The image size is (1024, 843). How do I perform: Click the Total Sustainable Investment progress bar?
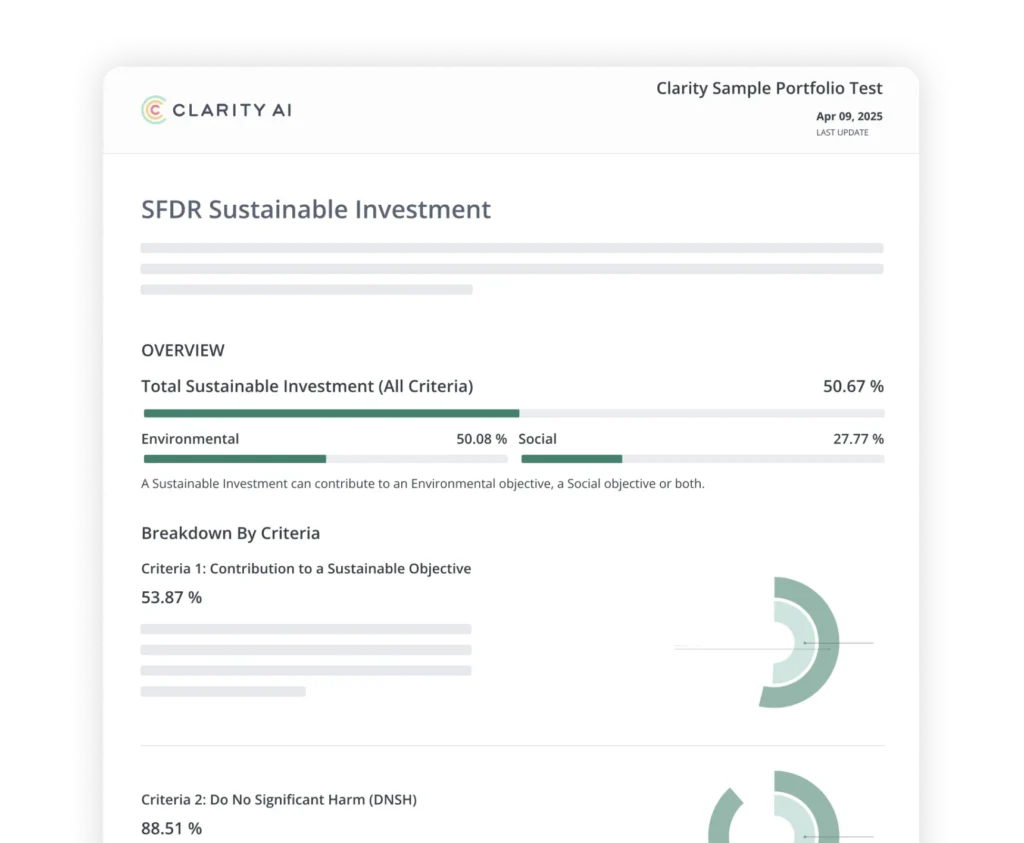[514, 413]
